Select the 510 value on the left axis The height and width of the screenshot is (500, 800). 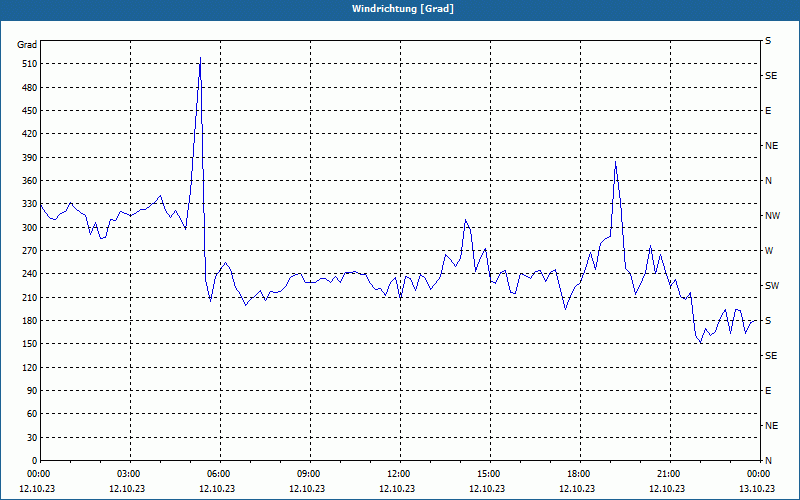click(29, 64)
